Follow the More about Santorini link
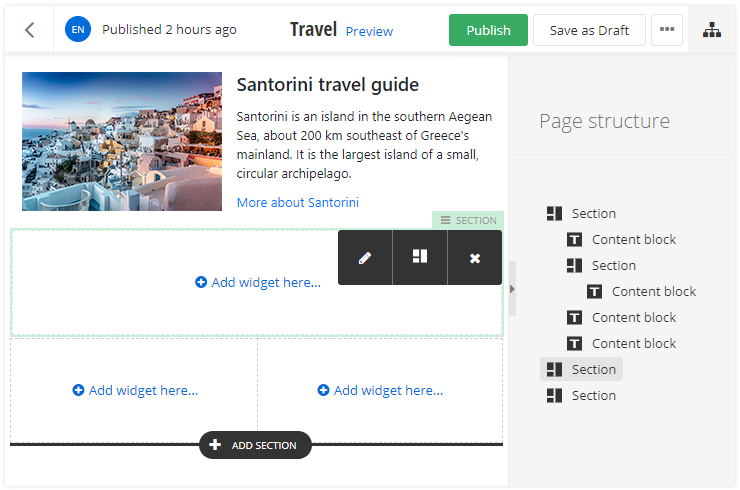This screenshot has height=490, width=740. pyautogui.click(x=297, y=203)
